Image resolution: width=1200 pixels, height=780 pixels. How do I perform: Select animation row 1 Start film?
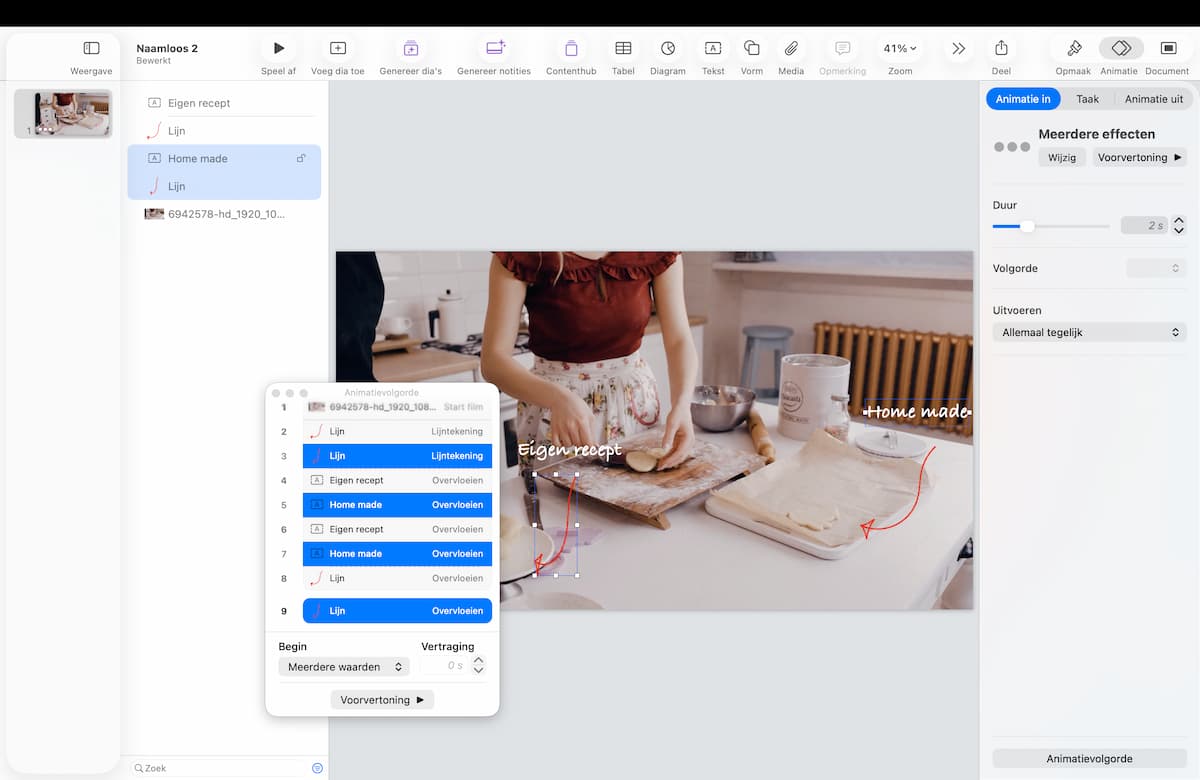pos(397,407)
